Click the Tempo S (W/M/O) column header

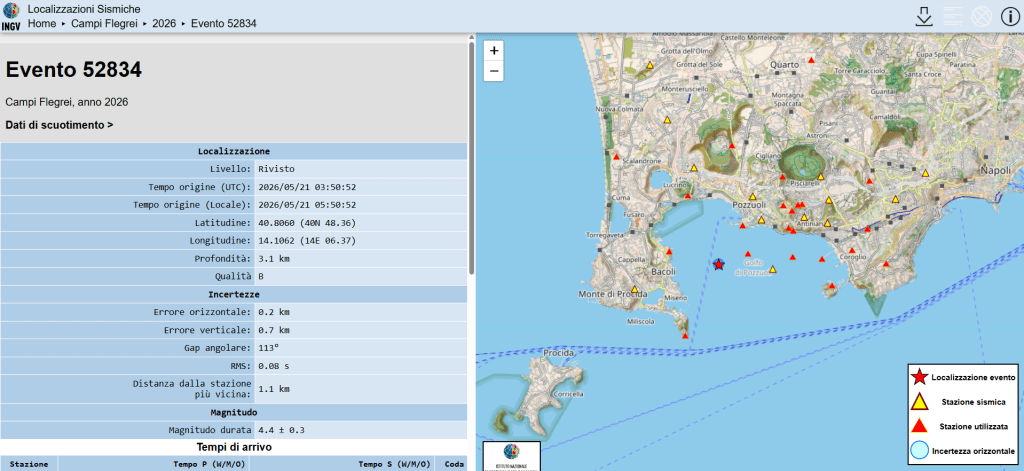(x=342, y=464)
